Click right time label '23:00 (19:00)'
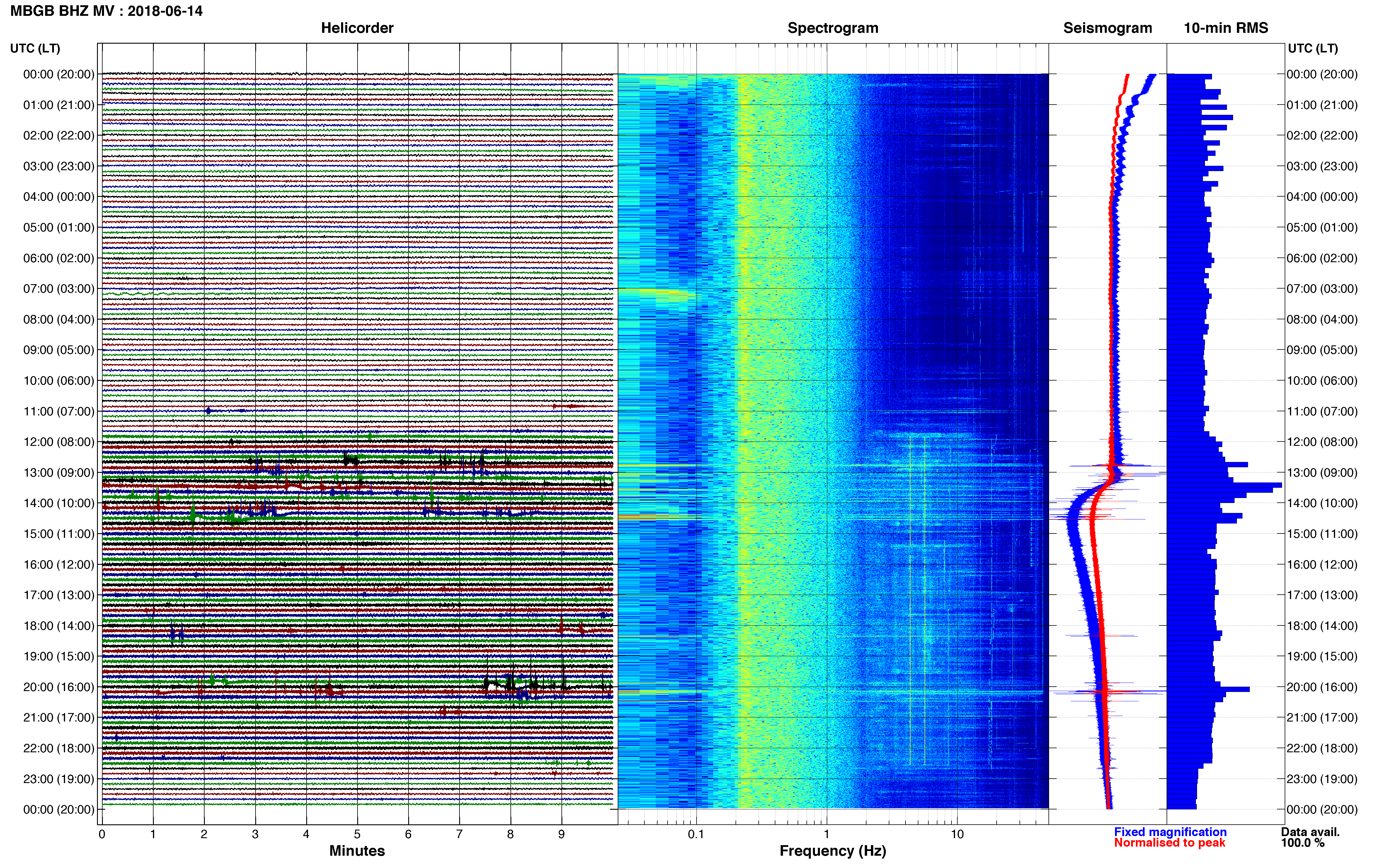The width and height of the screenshot is (1389, 868). pos(1322,779)
